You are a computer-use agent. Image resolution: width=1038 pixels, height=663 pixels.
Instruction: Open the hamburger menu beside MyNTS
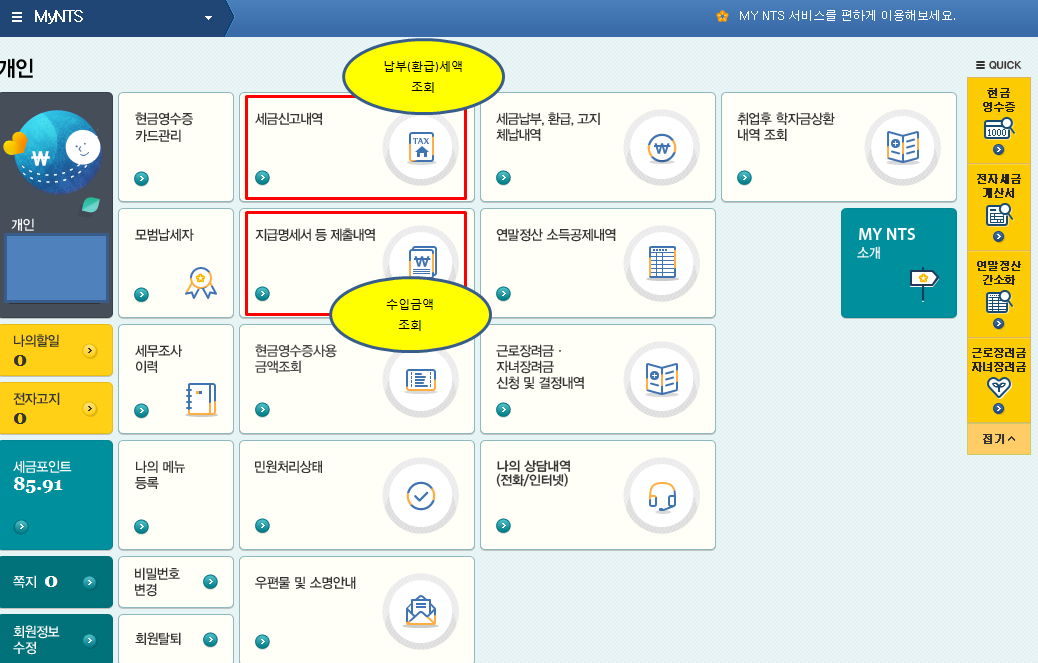pos(16,17)
